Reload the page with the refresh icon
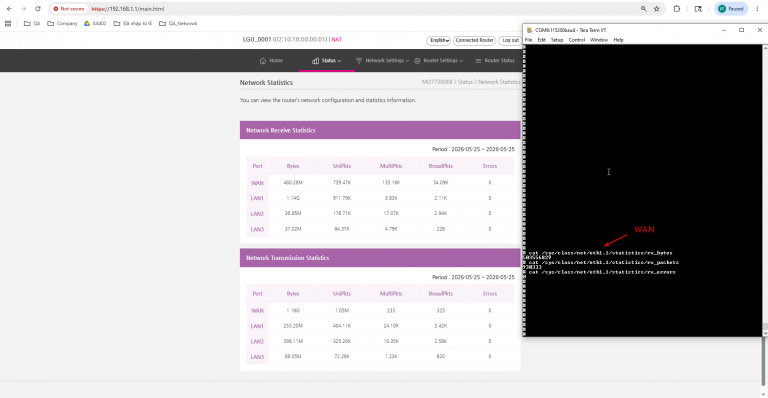Viewport: 768px width, 398px height. point(38,9)
